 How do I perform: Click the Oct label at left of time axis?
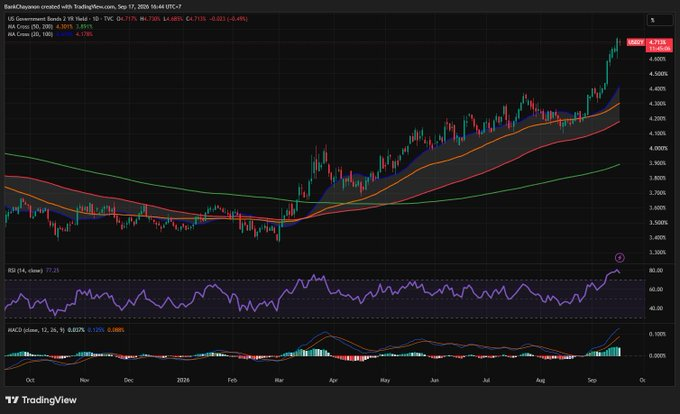pos(30,380)
